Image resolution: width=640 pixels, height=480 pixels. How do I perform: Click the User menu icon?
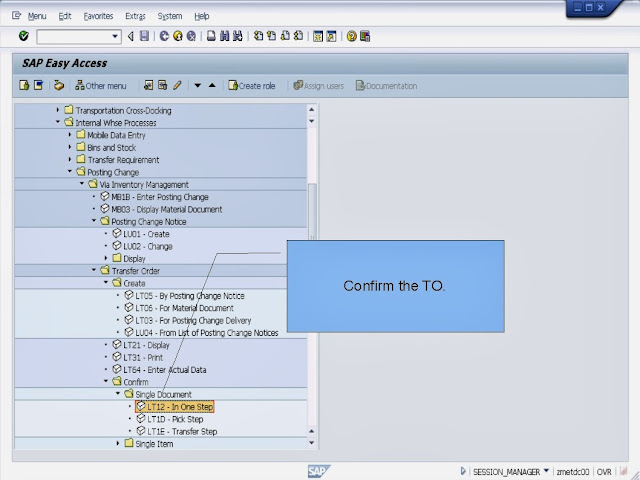click(24, 85)
